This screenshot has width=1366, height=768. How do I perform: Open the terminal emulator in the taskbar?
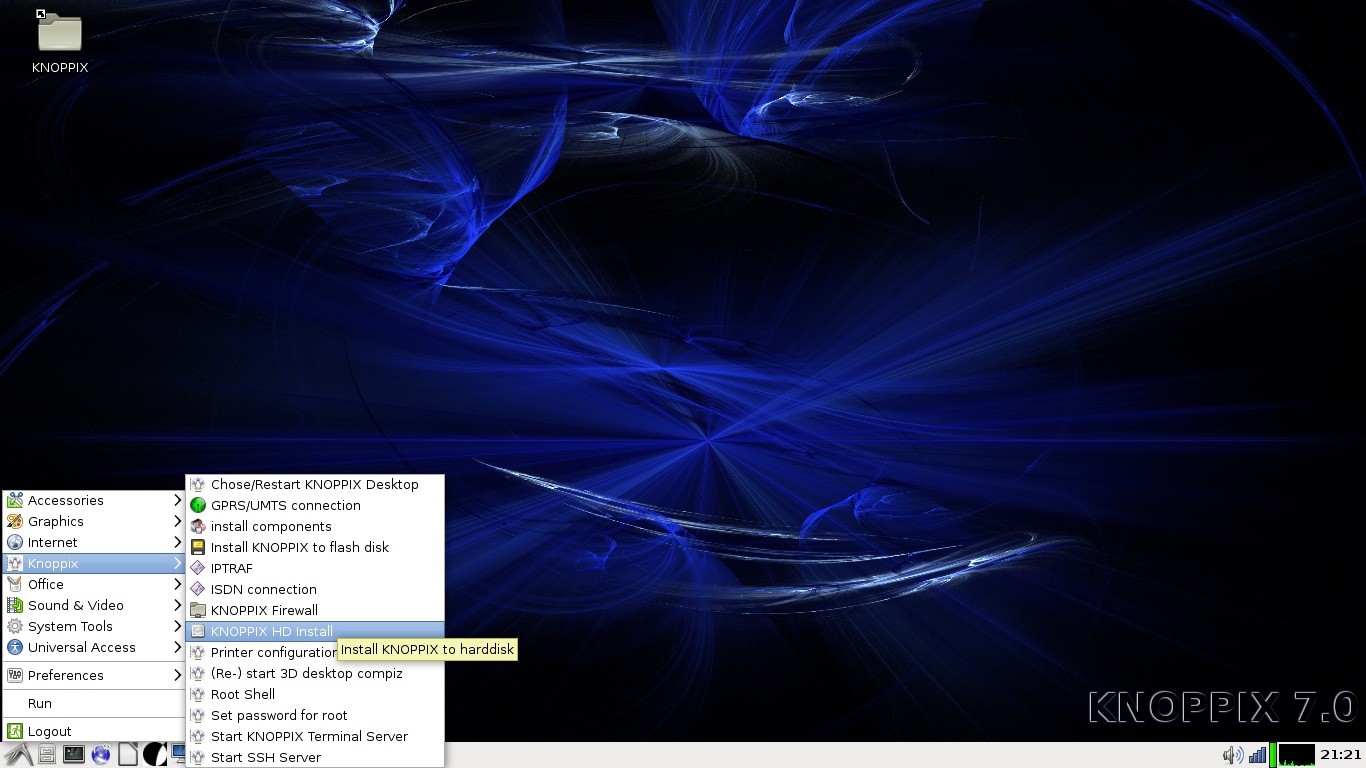(x=74, y=754)
